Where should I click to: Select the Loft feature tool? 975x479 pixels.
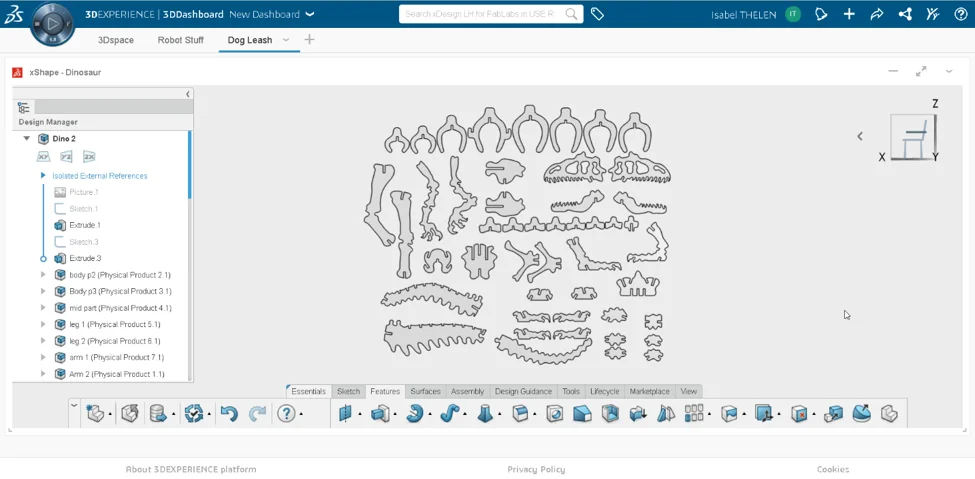coord(485,414)
